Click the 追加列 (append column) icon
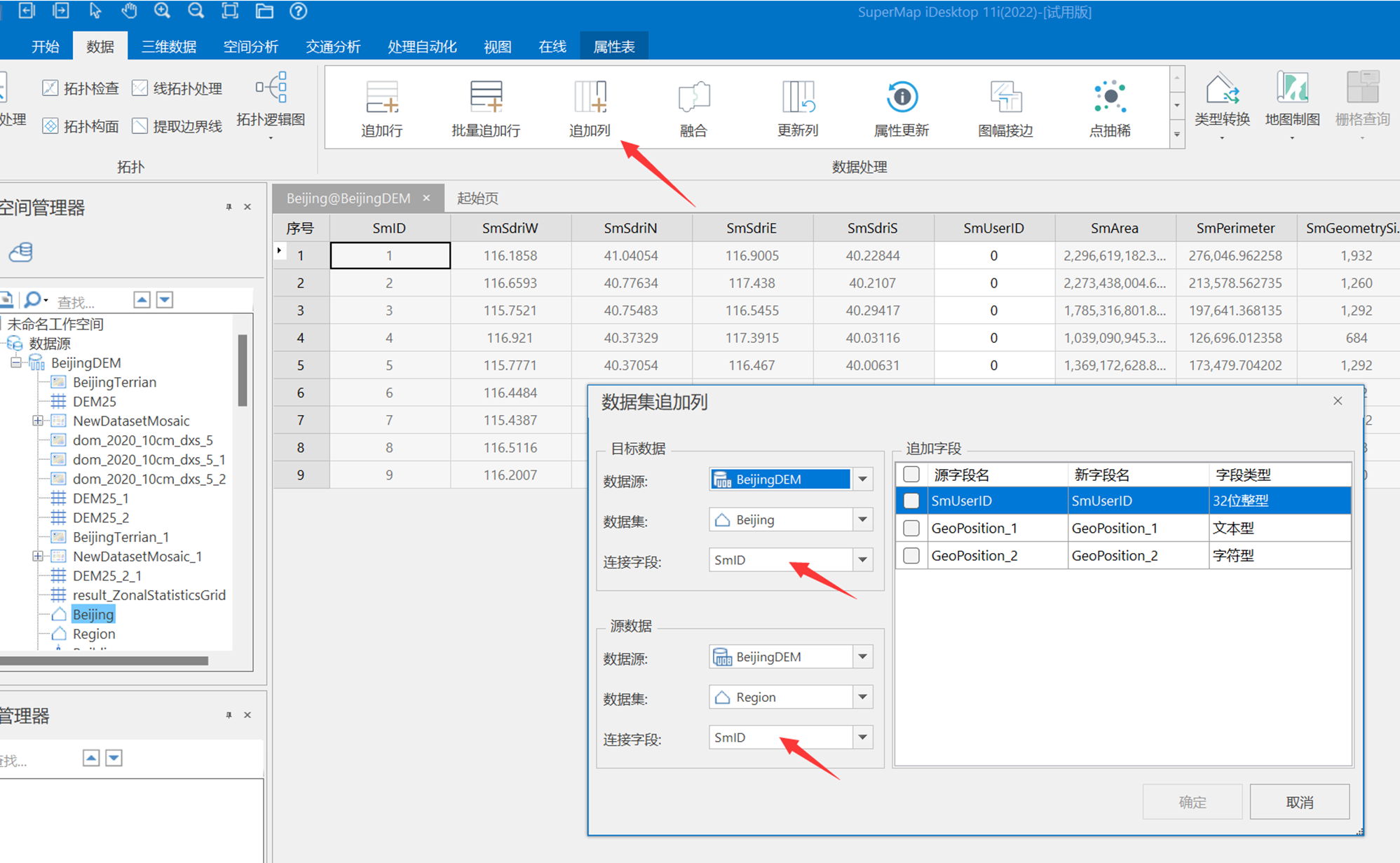Screen dimensions: 1400x863 pyautogui.click(x=589, y=97)
